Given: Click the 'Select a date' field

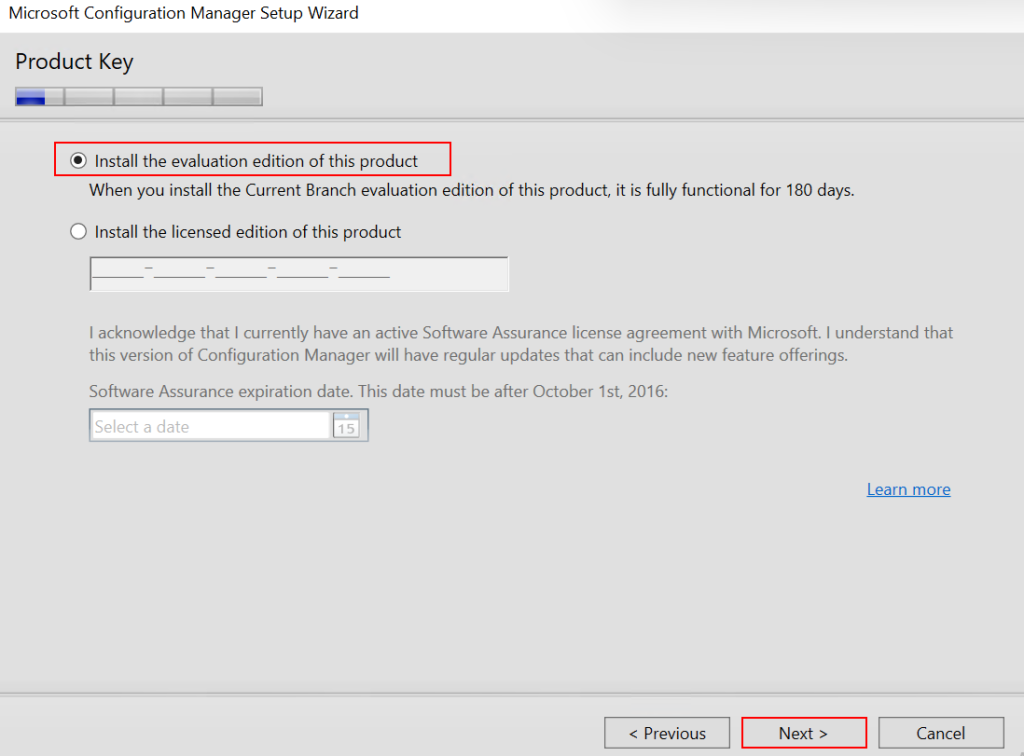Looking at the screenshot, I should point(210,426).
